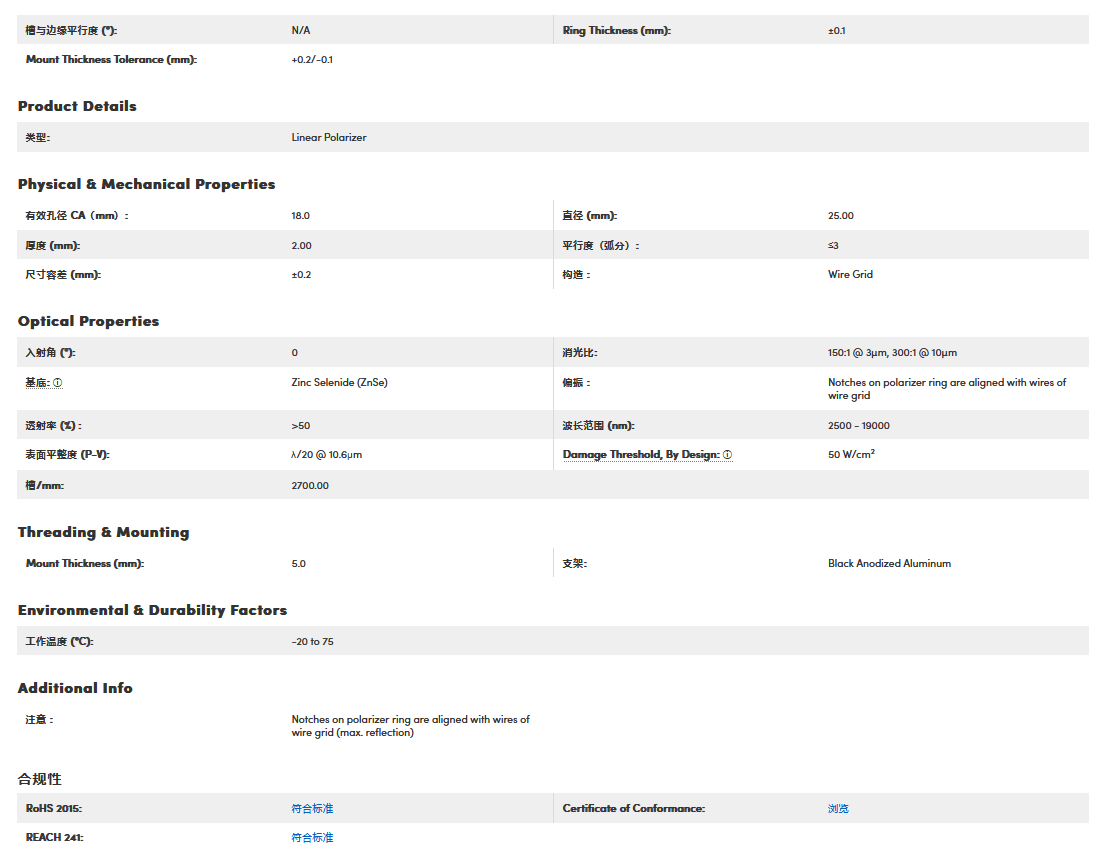Click the 50 W/cm² damage threshold value
This screenshot has height=861, width=1105.
click(x=851, y=454)
